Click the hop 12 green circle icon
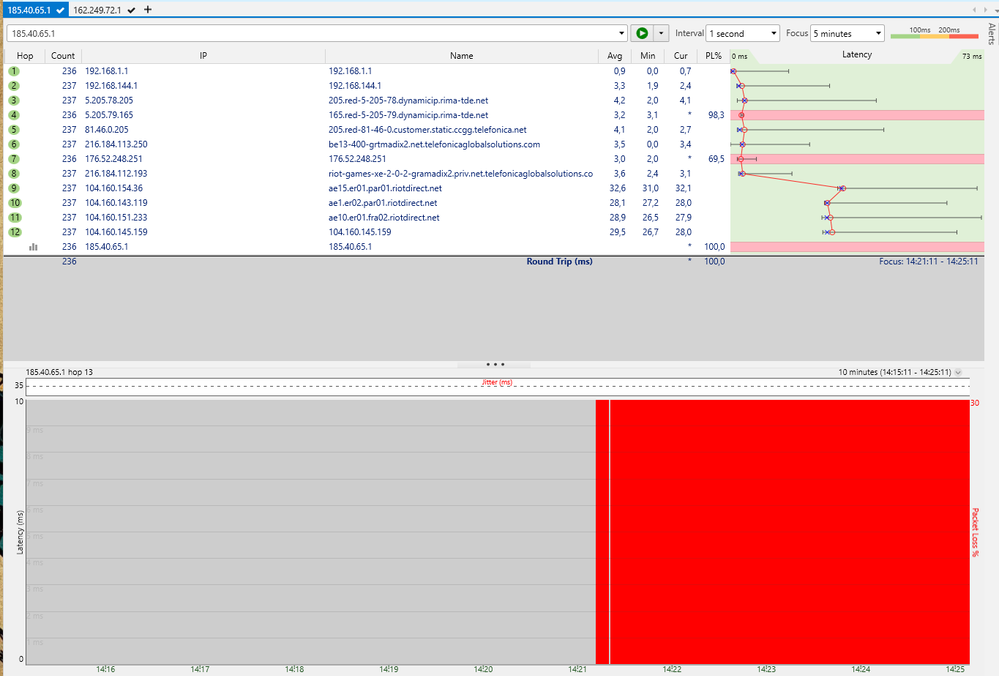This screenshot has height=676, width=999. tap(14, 232)
